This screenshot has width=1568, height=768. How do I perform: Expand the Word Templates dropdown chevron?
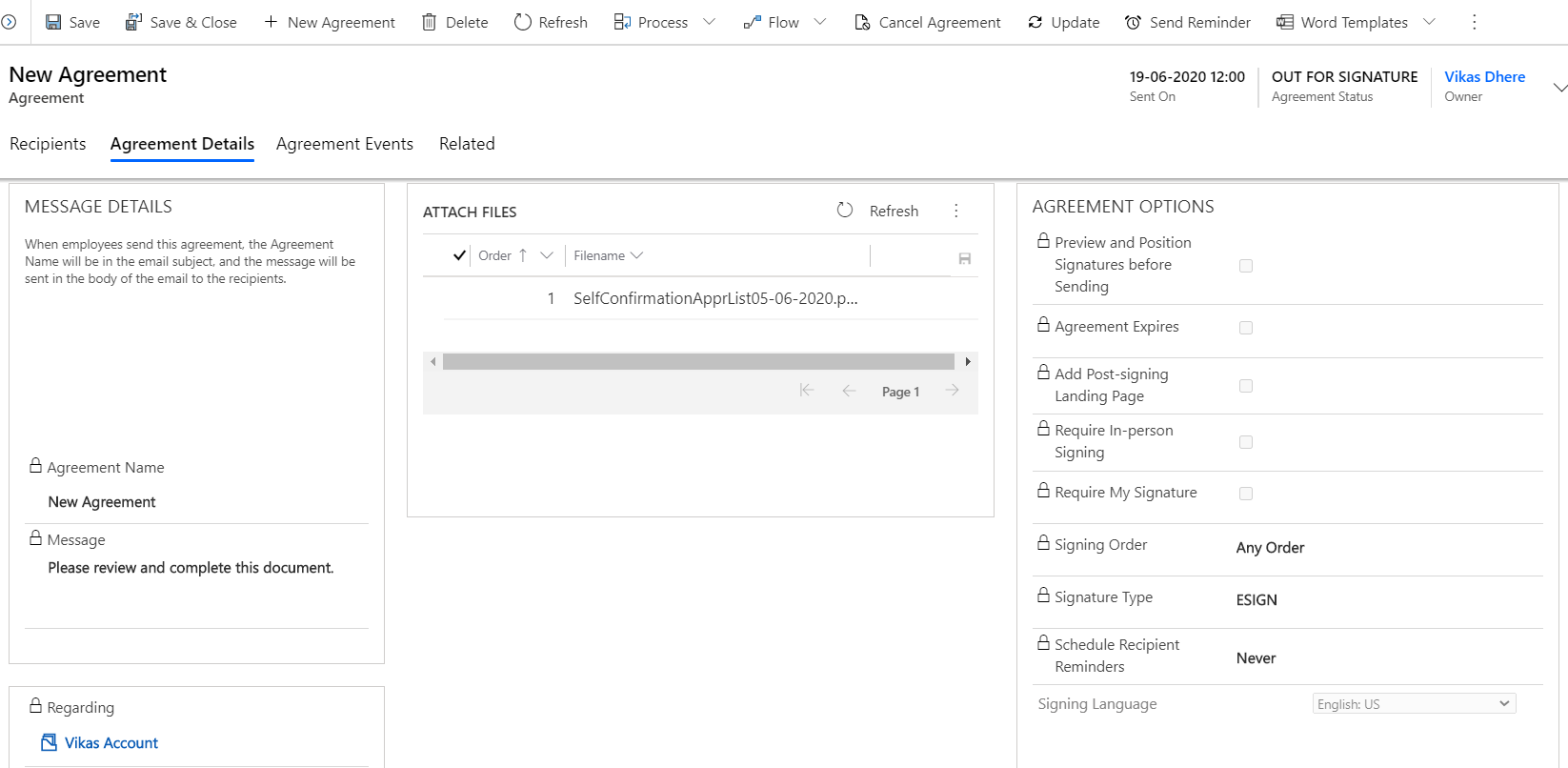[x=1429, y=22]
